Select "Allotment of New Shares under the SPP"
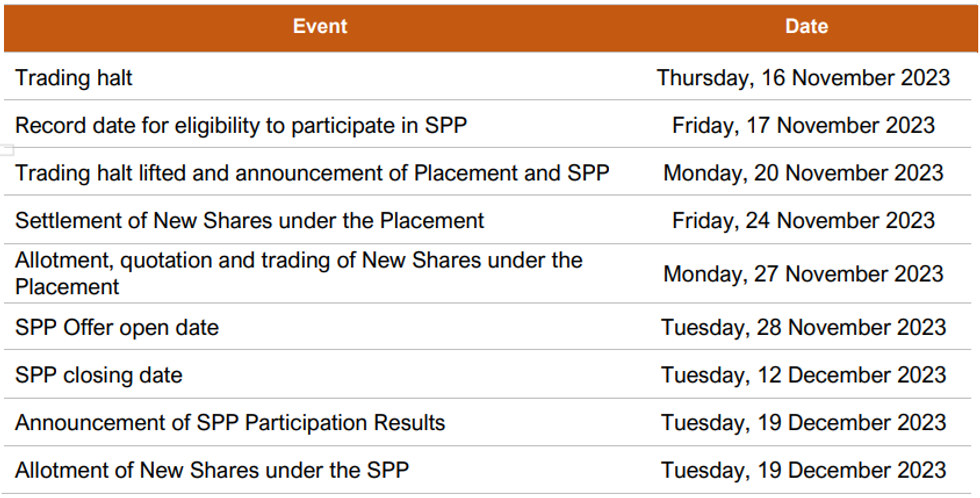Viewport: 980px width, 498px height. pyautogui.click(x=212, y=469)
